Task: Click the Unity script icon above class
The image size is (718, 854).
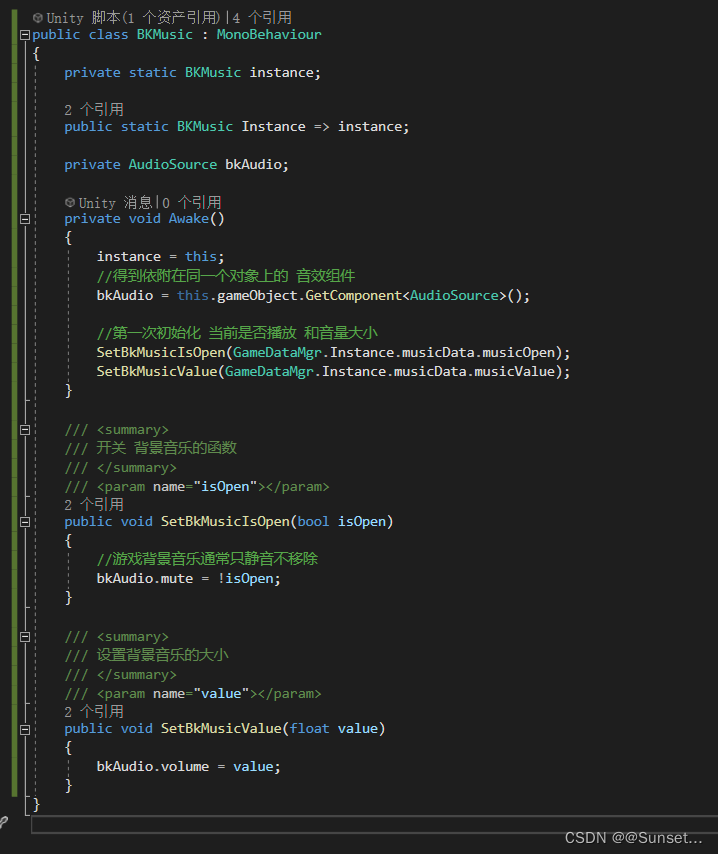Action: click(38, 18)
